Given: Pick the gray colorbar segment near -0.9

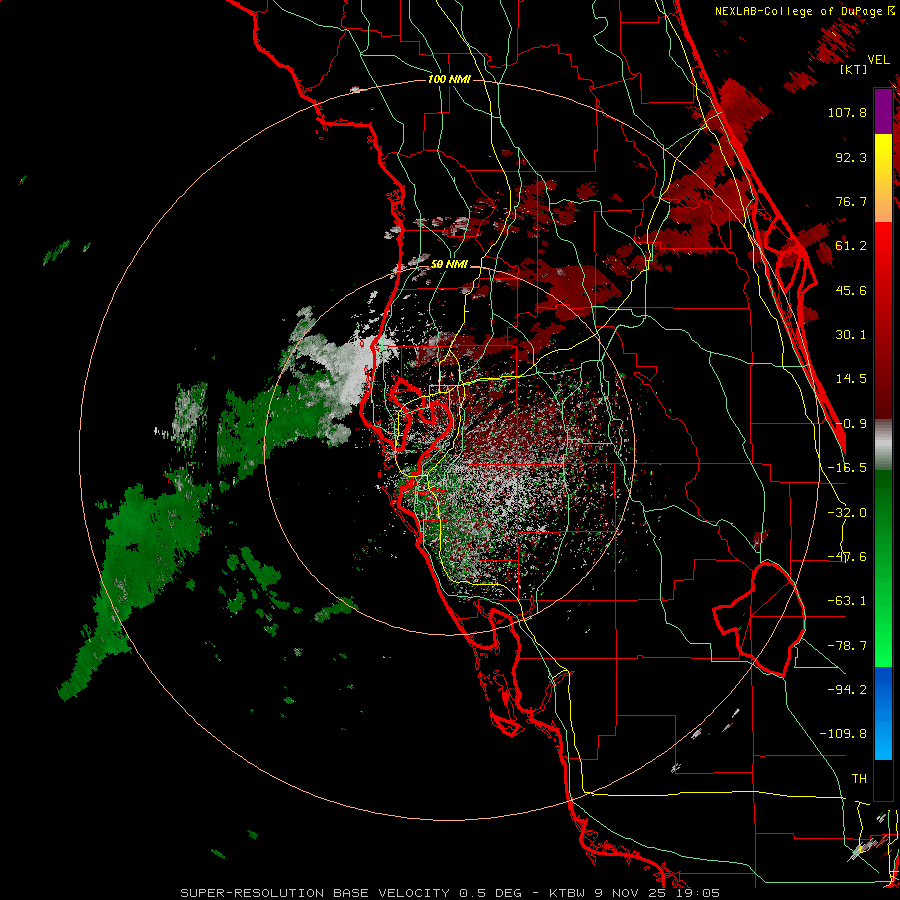Looking at the screenshot, I should [x=883, y=445].
